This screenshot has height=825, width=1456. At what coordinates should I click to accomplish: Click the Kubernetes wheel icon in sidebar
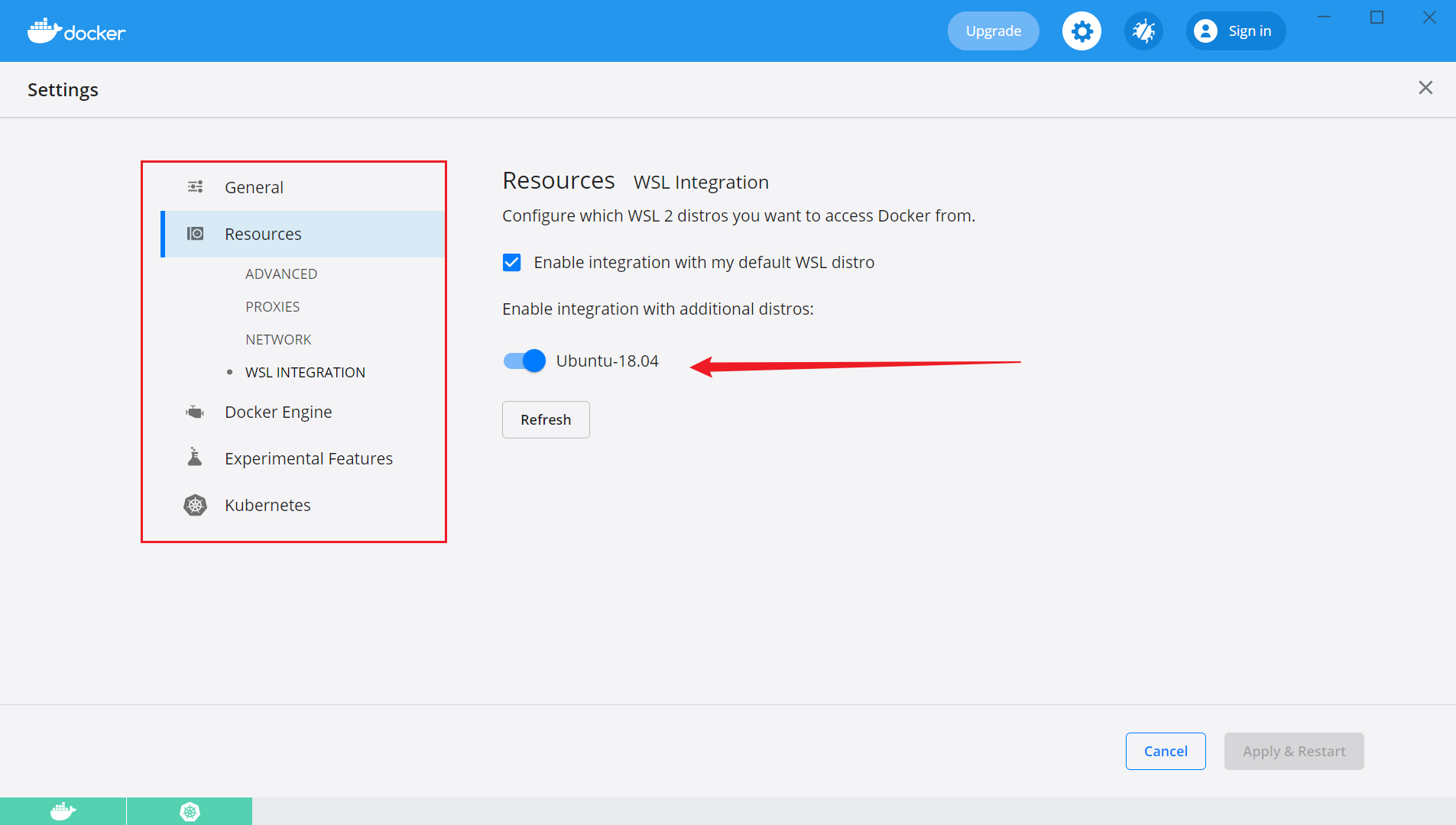click(x=196, y=505)
